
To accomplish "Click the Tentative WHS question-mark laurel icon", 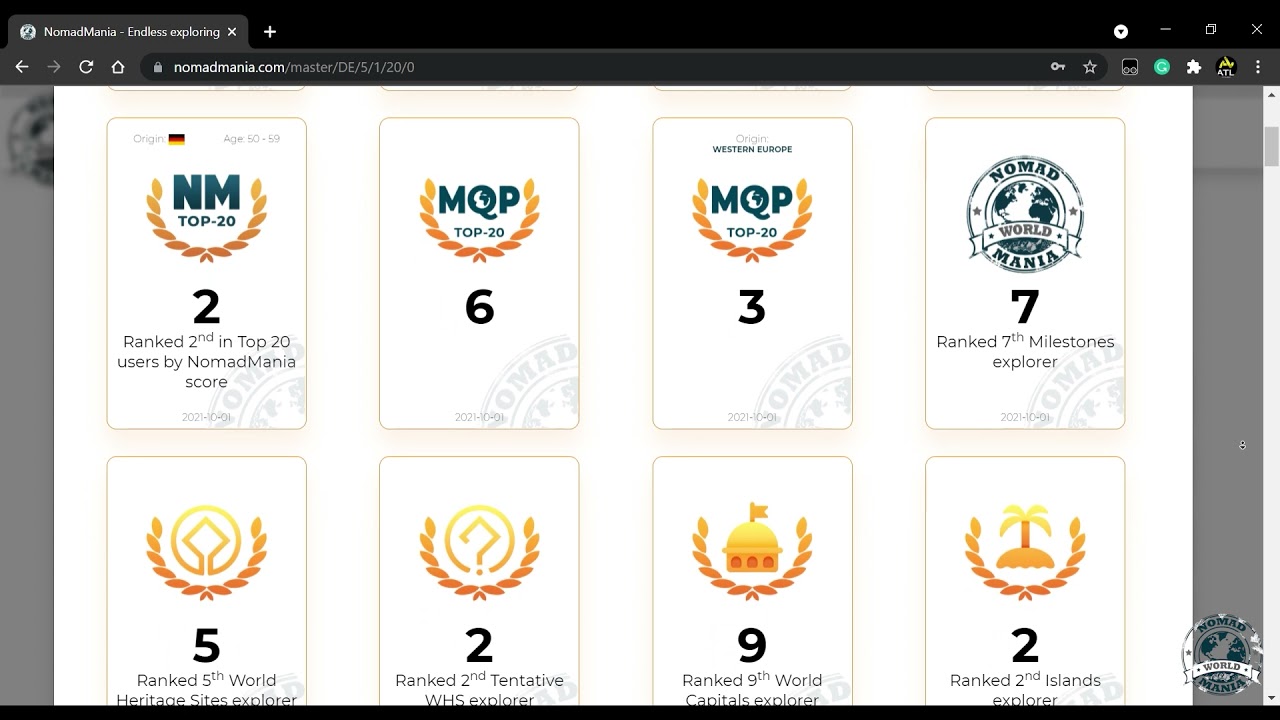I will (479, 552).
